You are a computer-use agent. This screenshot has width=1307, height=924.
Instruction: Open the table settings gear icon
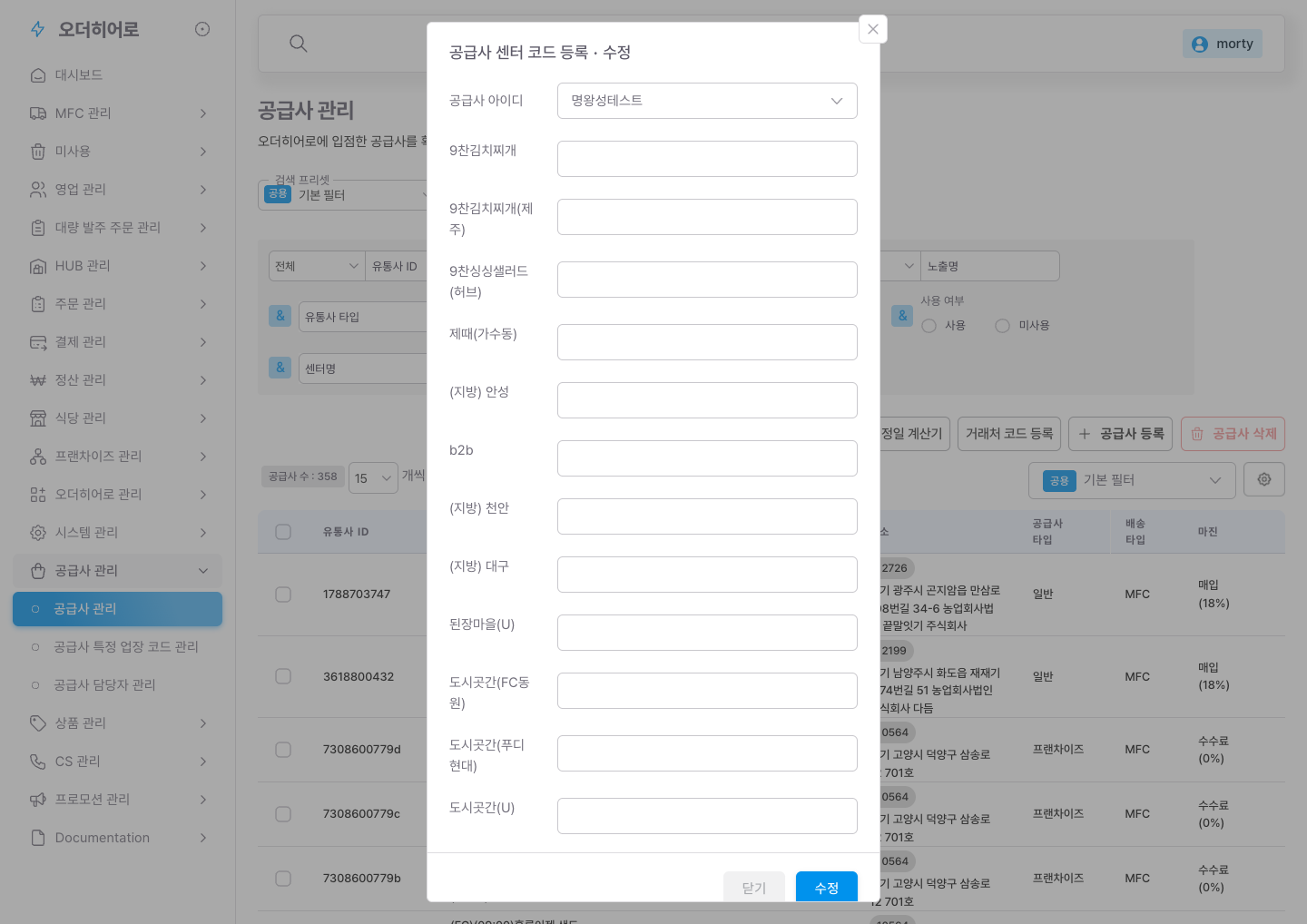[1264, 479]
